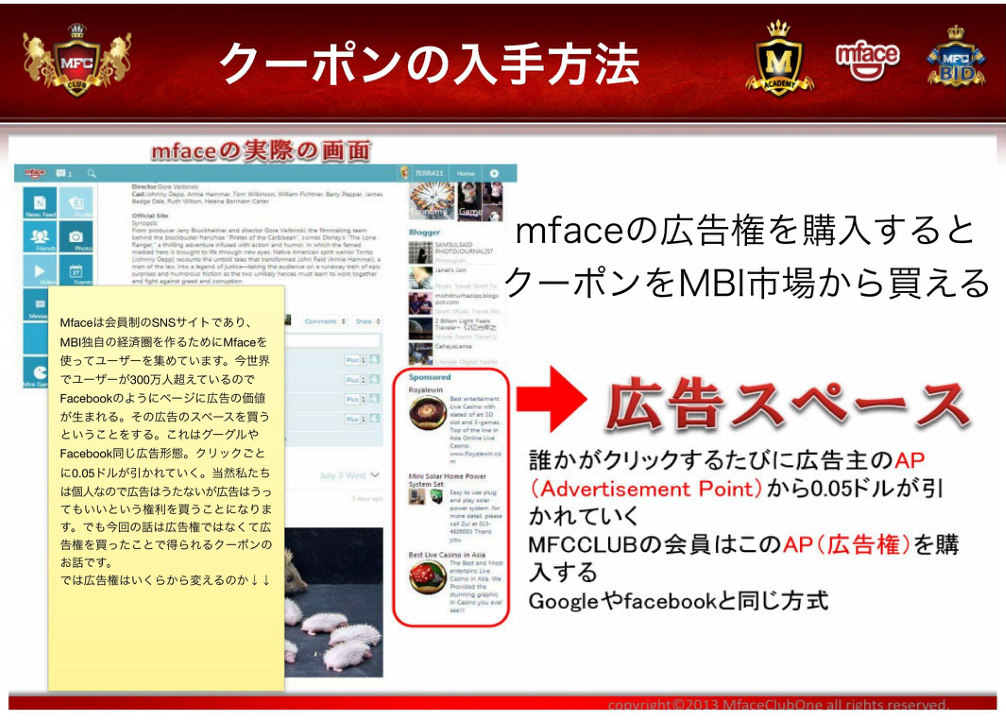
Task: Open the News Feed tile
Action: point(40,203)
